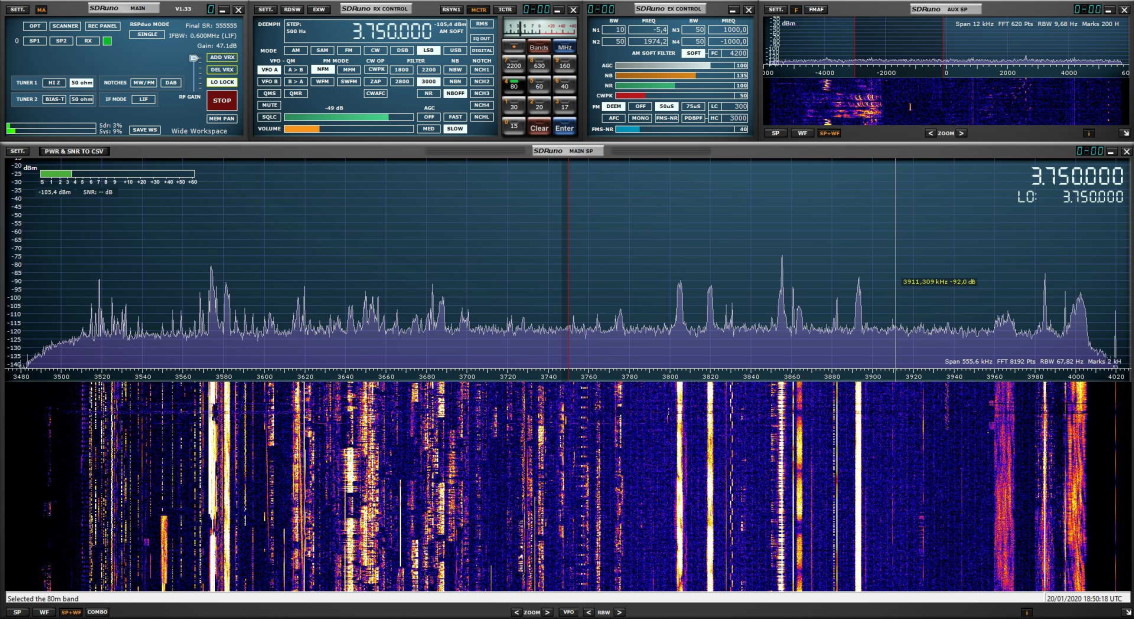Select the LSB mode button

pos(428,51)
